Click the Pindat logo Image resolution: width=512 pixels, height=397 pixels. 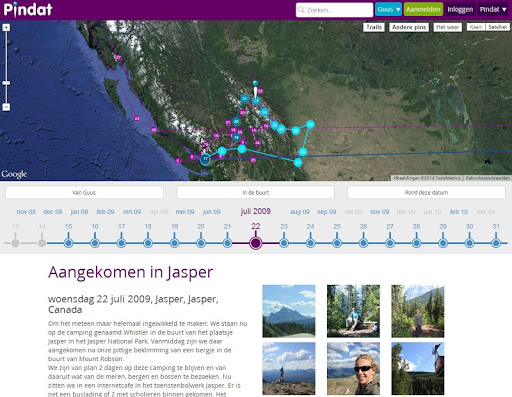[28, 9]
